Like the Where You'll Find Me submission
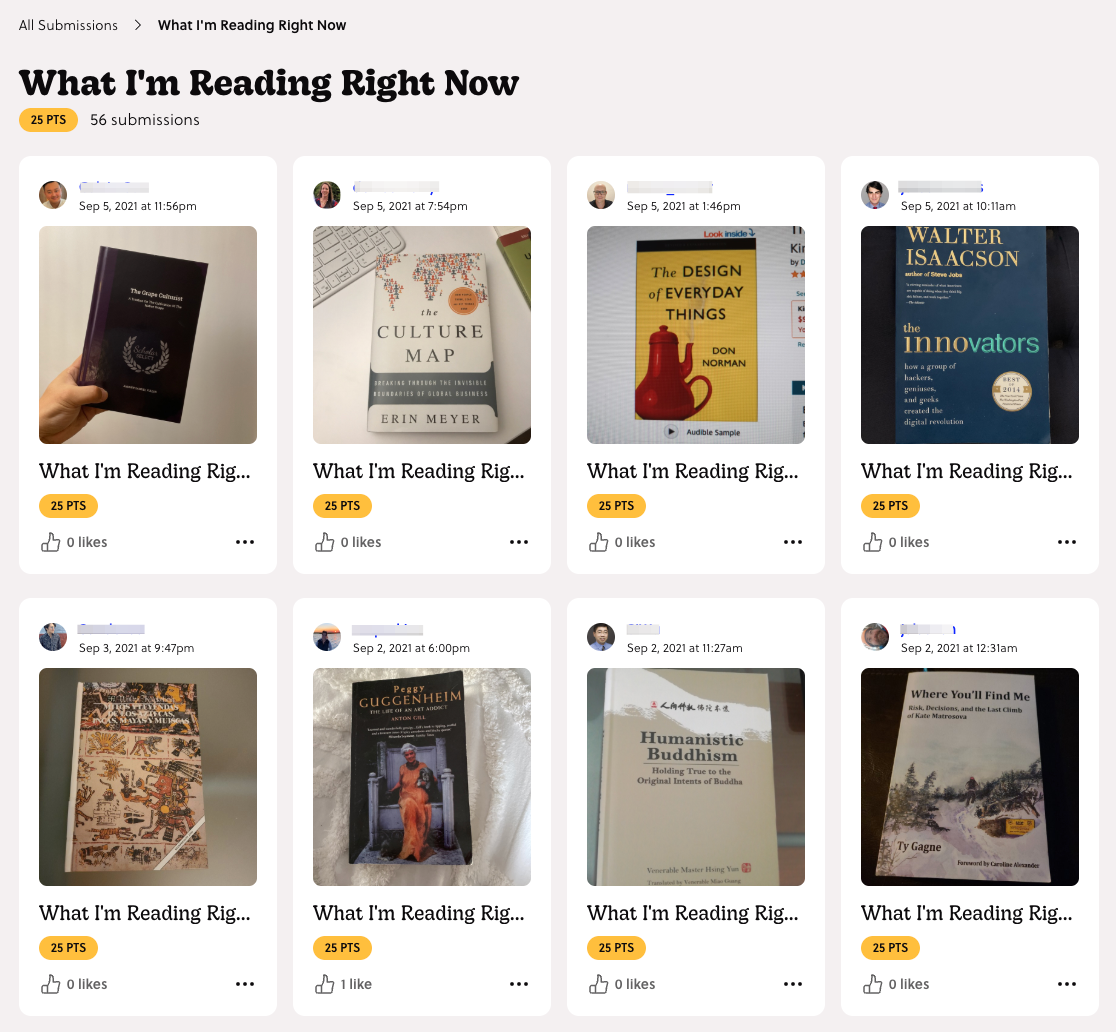Screen dimensions: 1116x1032 [873, 984]
